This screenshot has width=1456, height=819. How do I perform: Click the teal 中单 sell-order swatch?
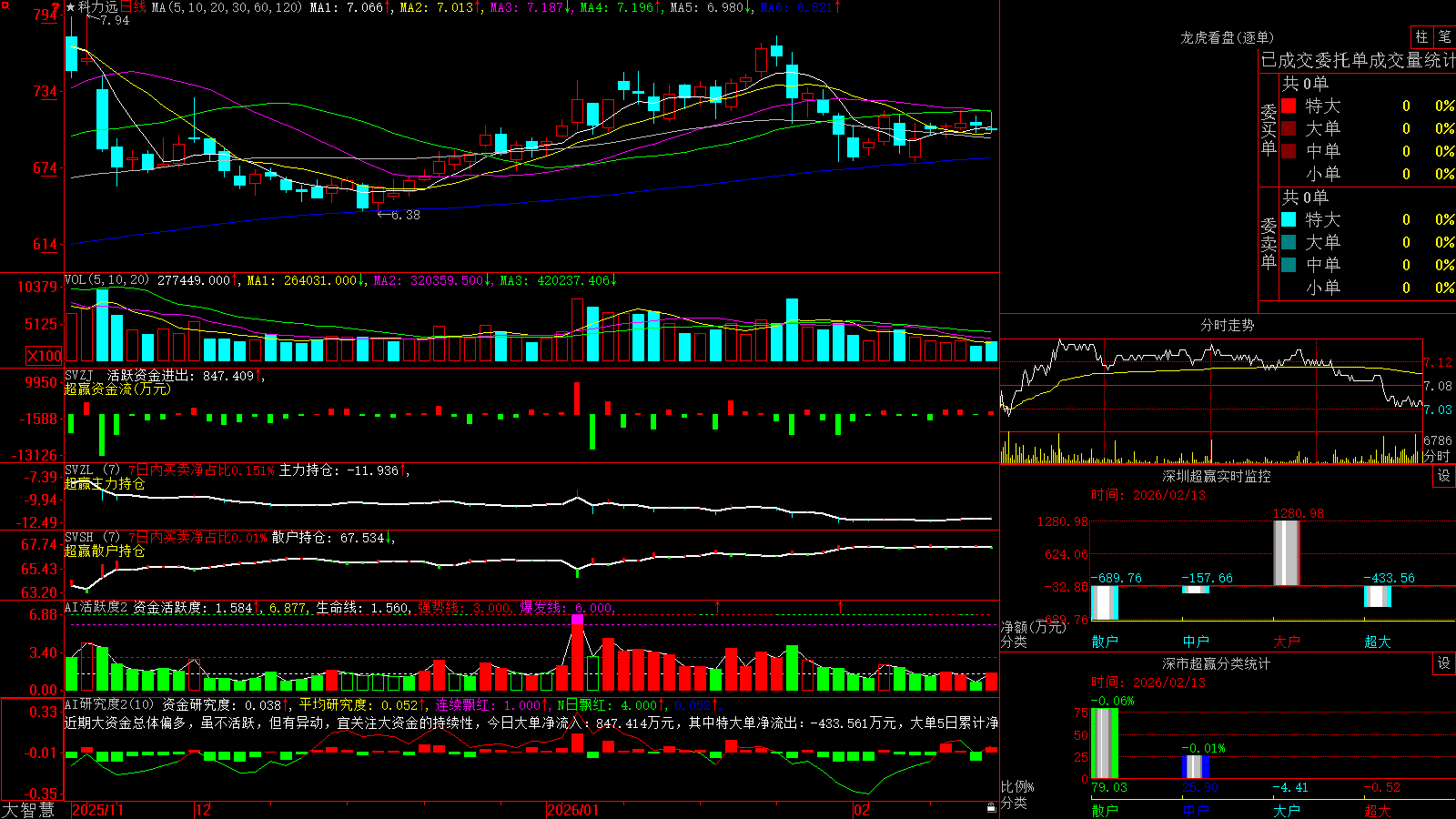click(1289, 265)
